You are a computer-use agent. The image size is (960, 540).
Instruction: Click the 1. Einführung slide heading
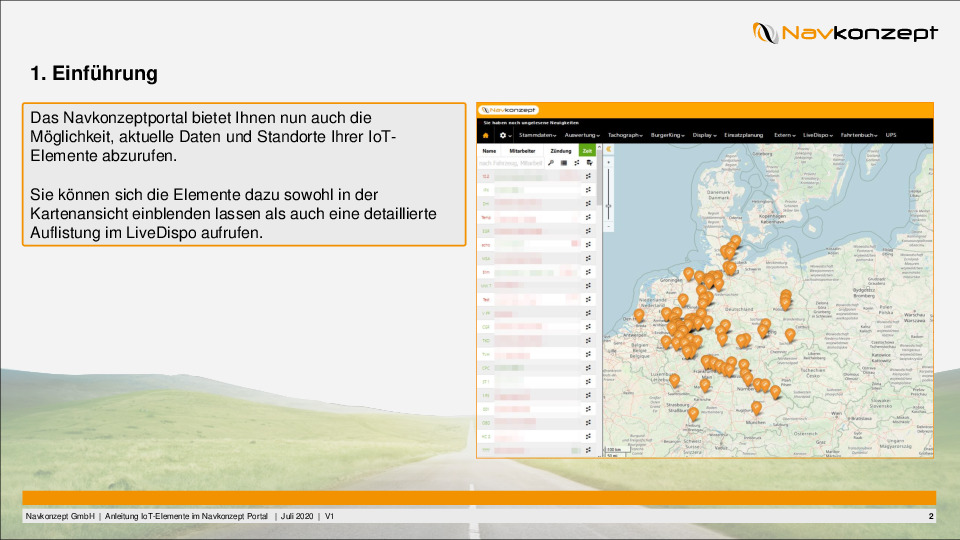coord(94,73)
